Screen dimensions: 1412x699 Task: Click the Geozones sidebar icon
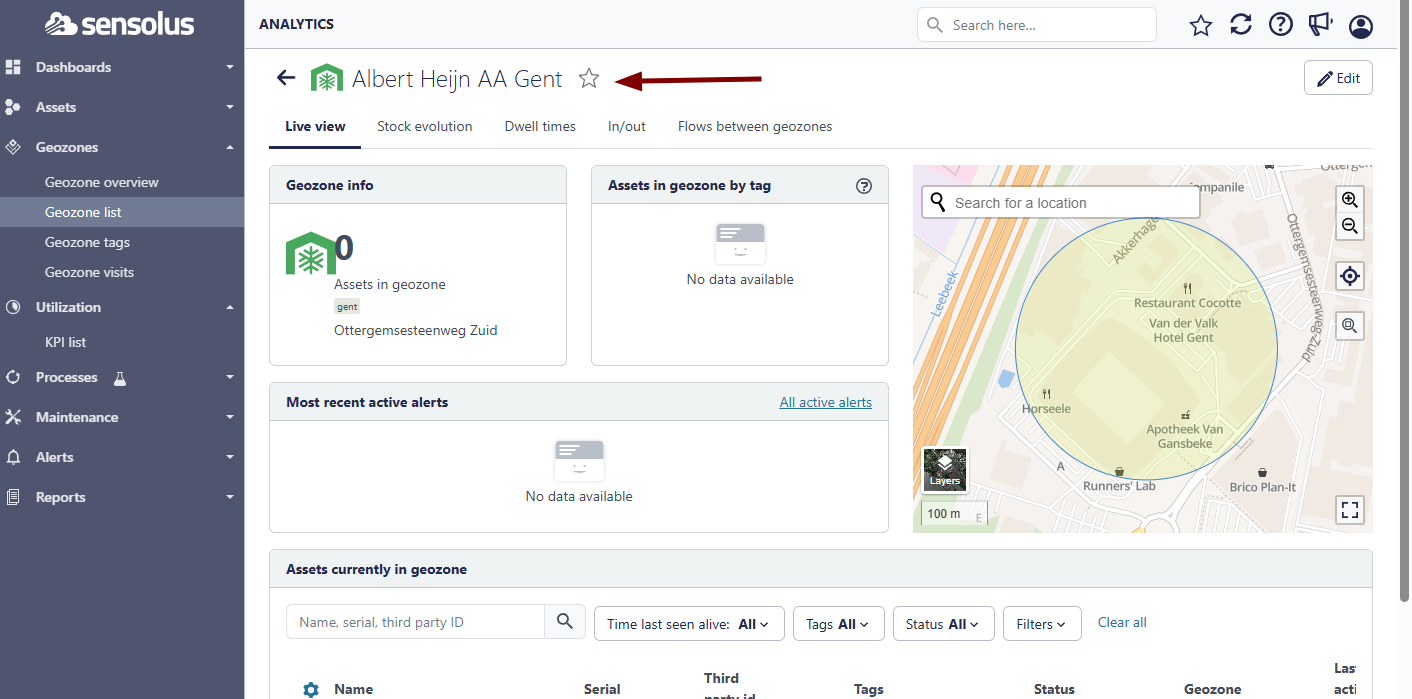pyautogui.click(x=13, y=147)
